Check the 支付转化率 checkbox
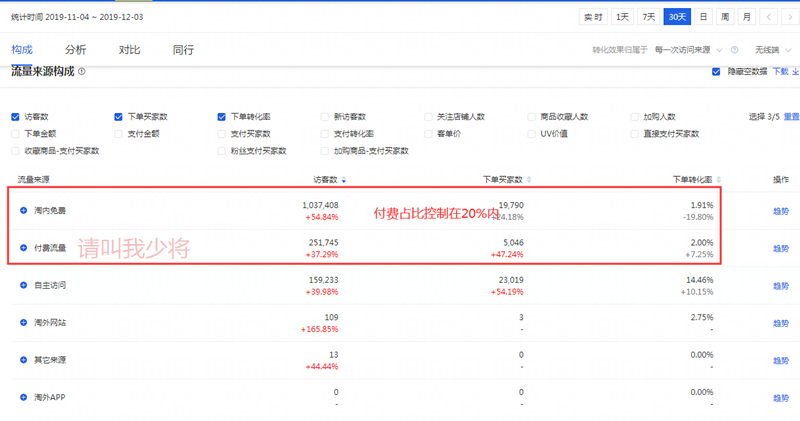The height and width of the screenshot is (421, 800). pos(324,134)
